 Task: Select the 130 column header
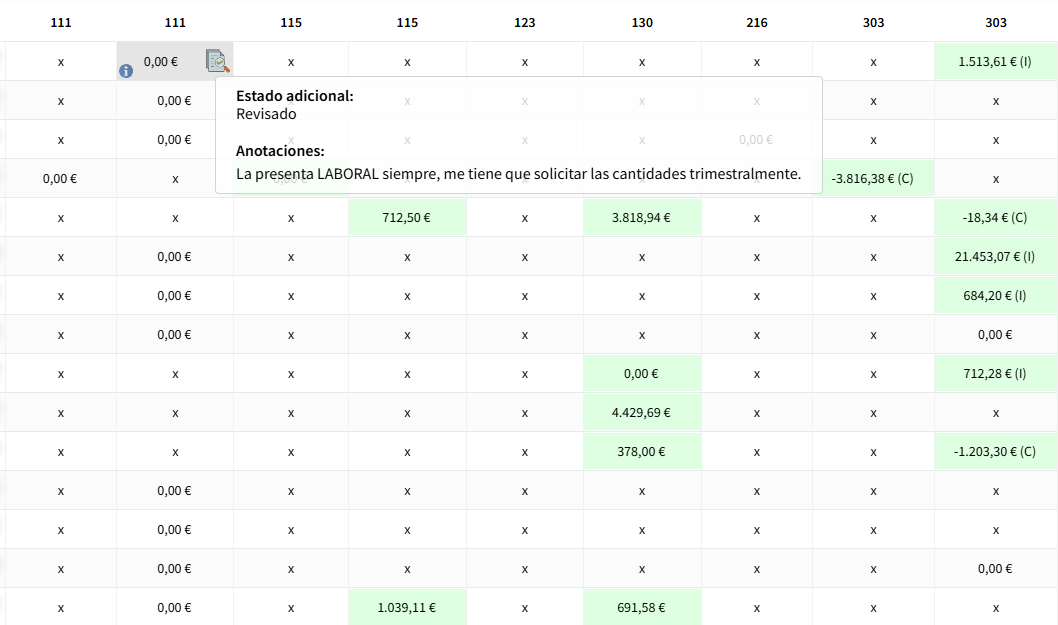[641, 22]
